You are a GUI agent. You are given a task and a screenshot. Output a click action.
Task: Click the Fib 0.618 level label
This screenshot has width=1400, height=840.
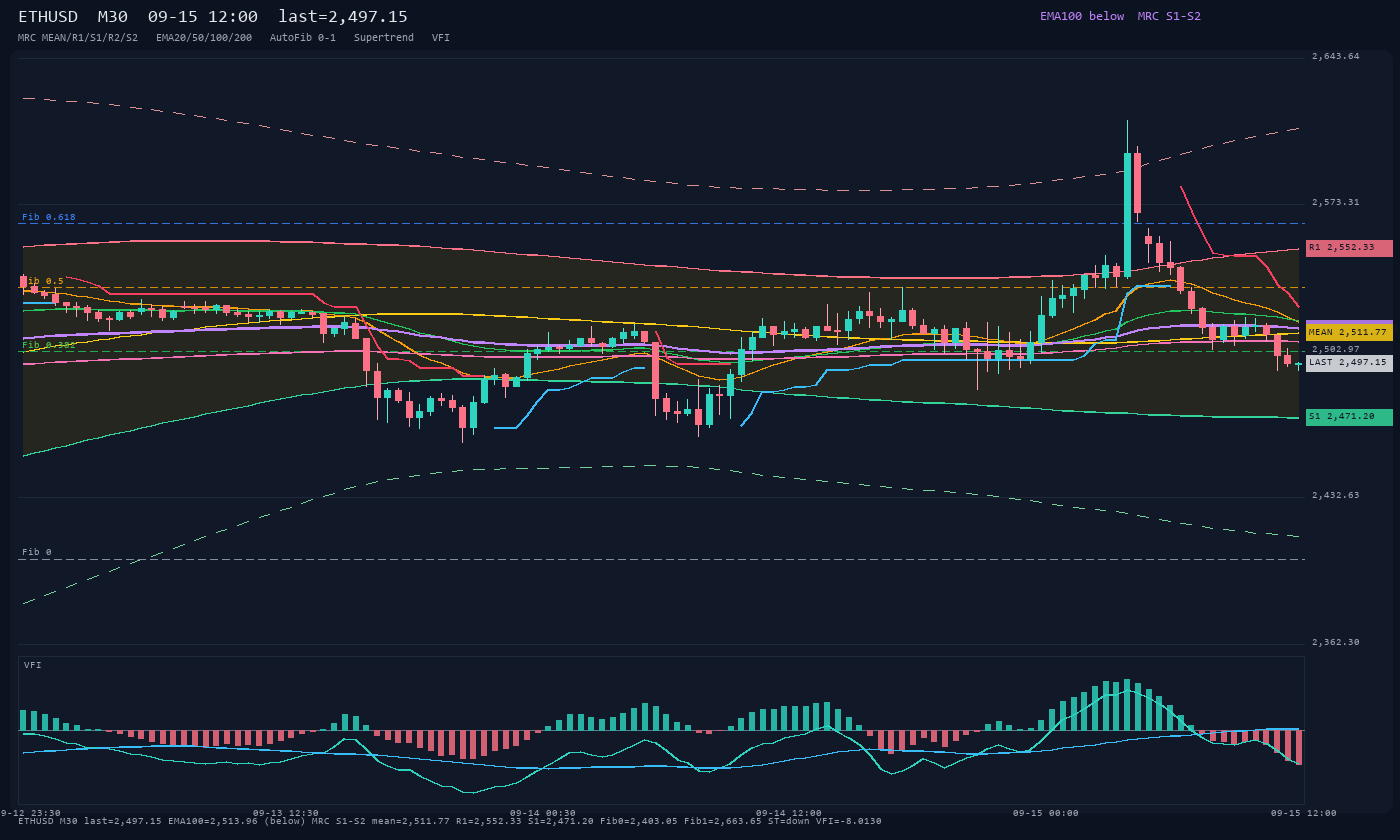49,217
